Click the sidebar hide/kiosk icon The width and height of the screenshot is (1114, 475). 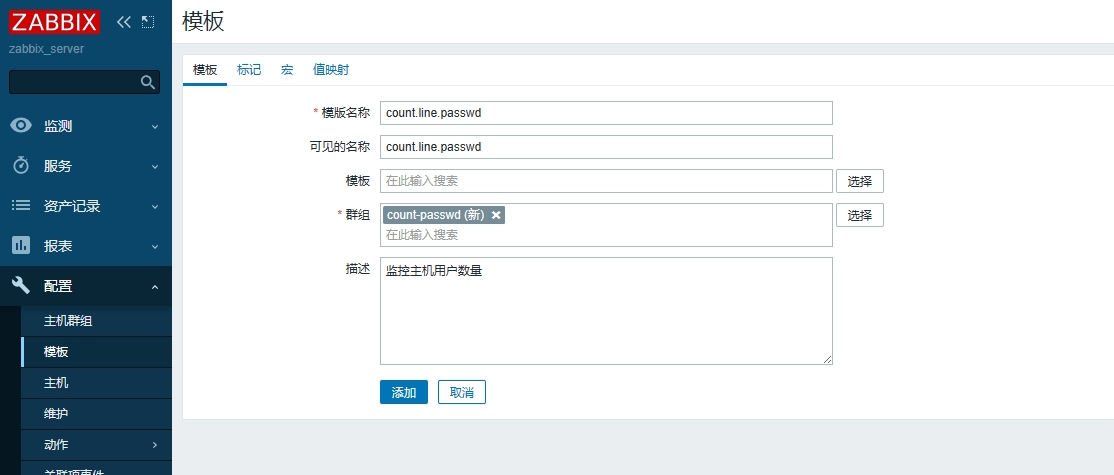pos(148,21)
